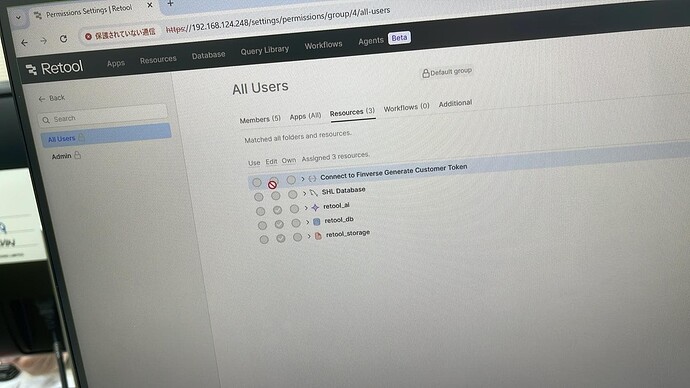The image size is (690, 388).
Task: Click the SHL Database resource icon
Action: (313, 192)
